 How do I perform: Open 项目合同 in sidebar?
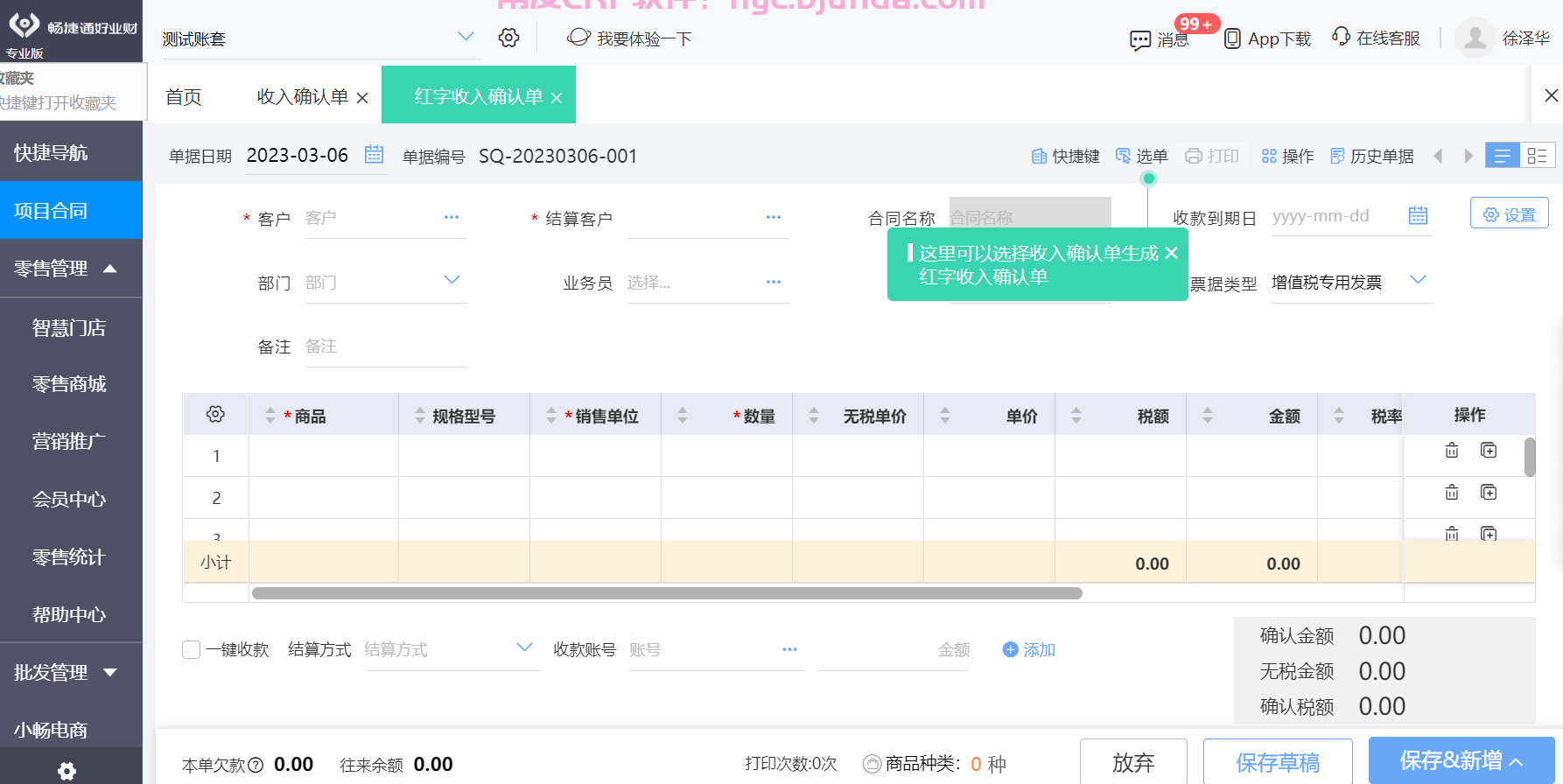coord(71,210)
